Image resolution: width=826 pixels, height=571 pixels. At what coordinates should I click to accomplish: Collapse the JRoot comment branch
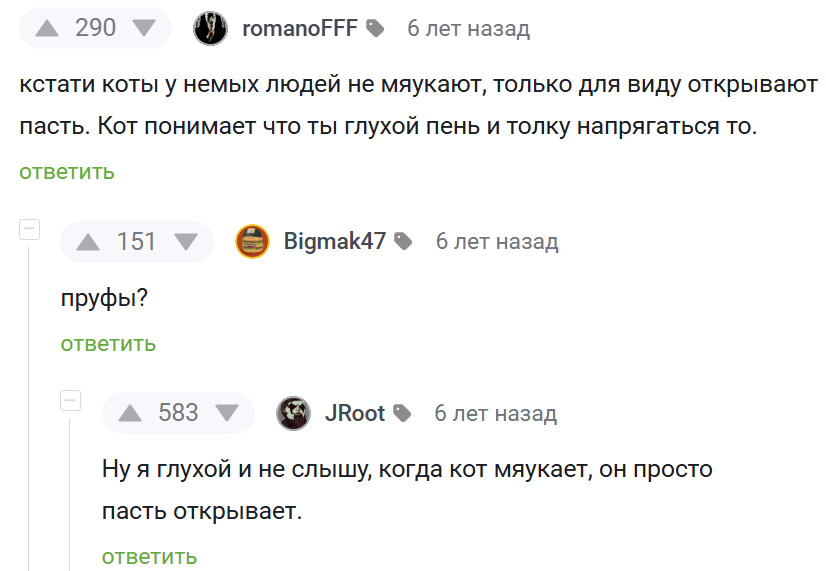[70, 400]
